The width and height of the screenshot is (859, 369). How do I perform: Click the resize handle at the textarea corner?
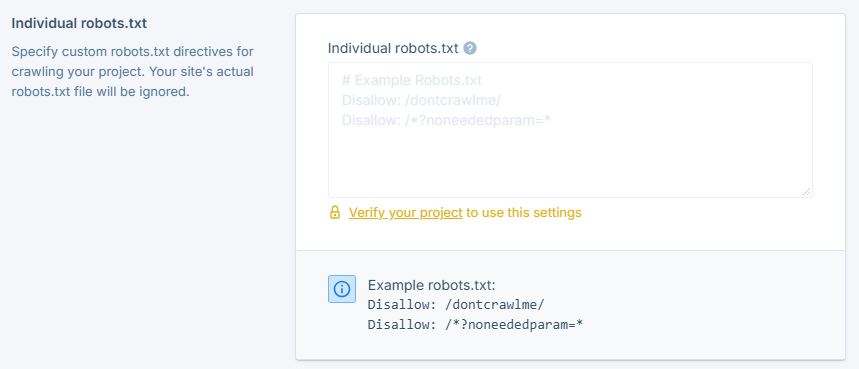[806, 191]
